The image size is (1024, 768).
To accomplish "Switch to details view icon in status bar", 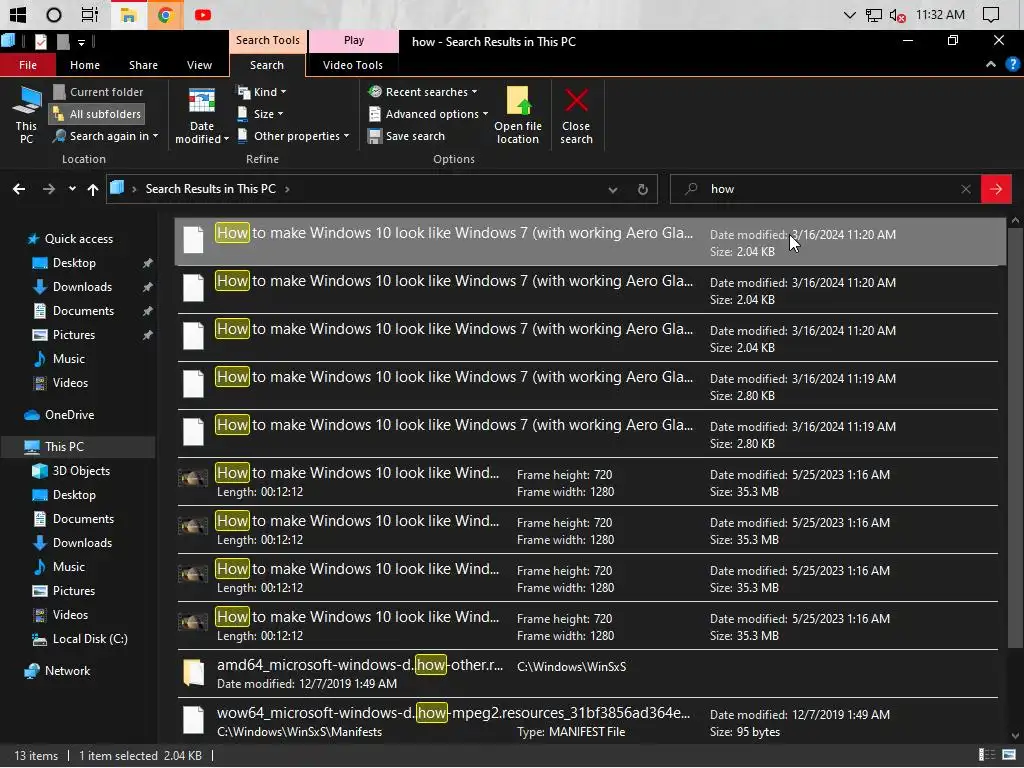I will coord(986,756).
